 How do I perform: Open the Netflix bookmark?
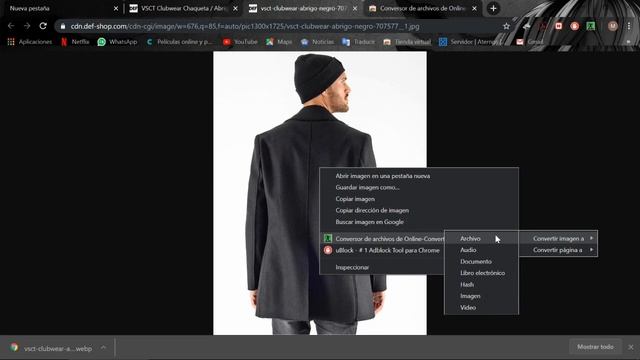tap(75, 42)
